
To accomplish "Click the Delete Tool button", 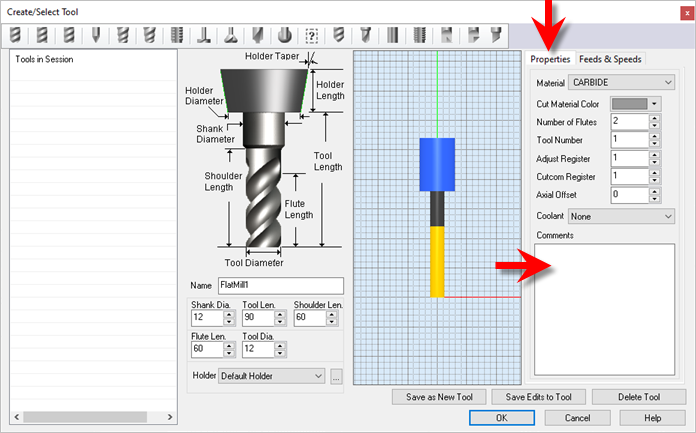I will click(x=639, y=397).
